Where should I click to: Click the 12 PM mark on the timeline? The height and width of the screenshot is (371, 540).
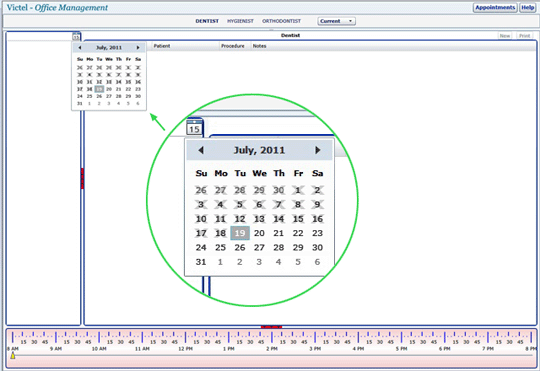pyautogui.click(x=185, y=349)
